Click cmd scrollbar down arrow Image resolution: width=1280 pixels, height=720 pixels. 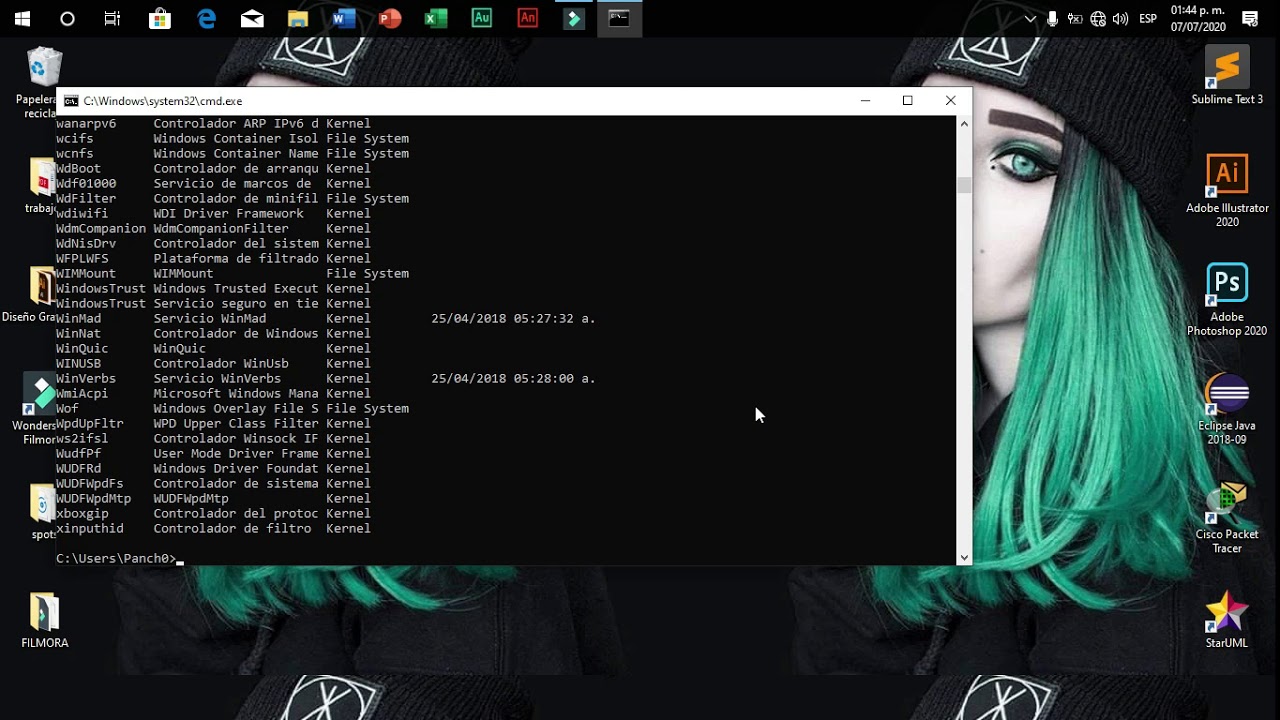click(964, 557)
